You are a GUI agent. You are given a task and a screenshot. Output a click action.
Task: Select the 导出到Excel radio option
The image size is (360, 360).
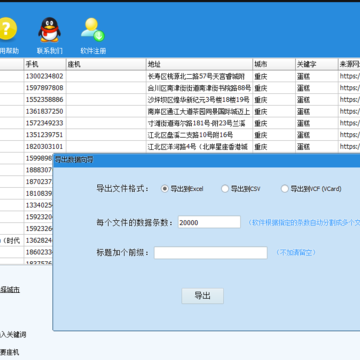[182, 189]
